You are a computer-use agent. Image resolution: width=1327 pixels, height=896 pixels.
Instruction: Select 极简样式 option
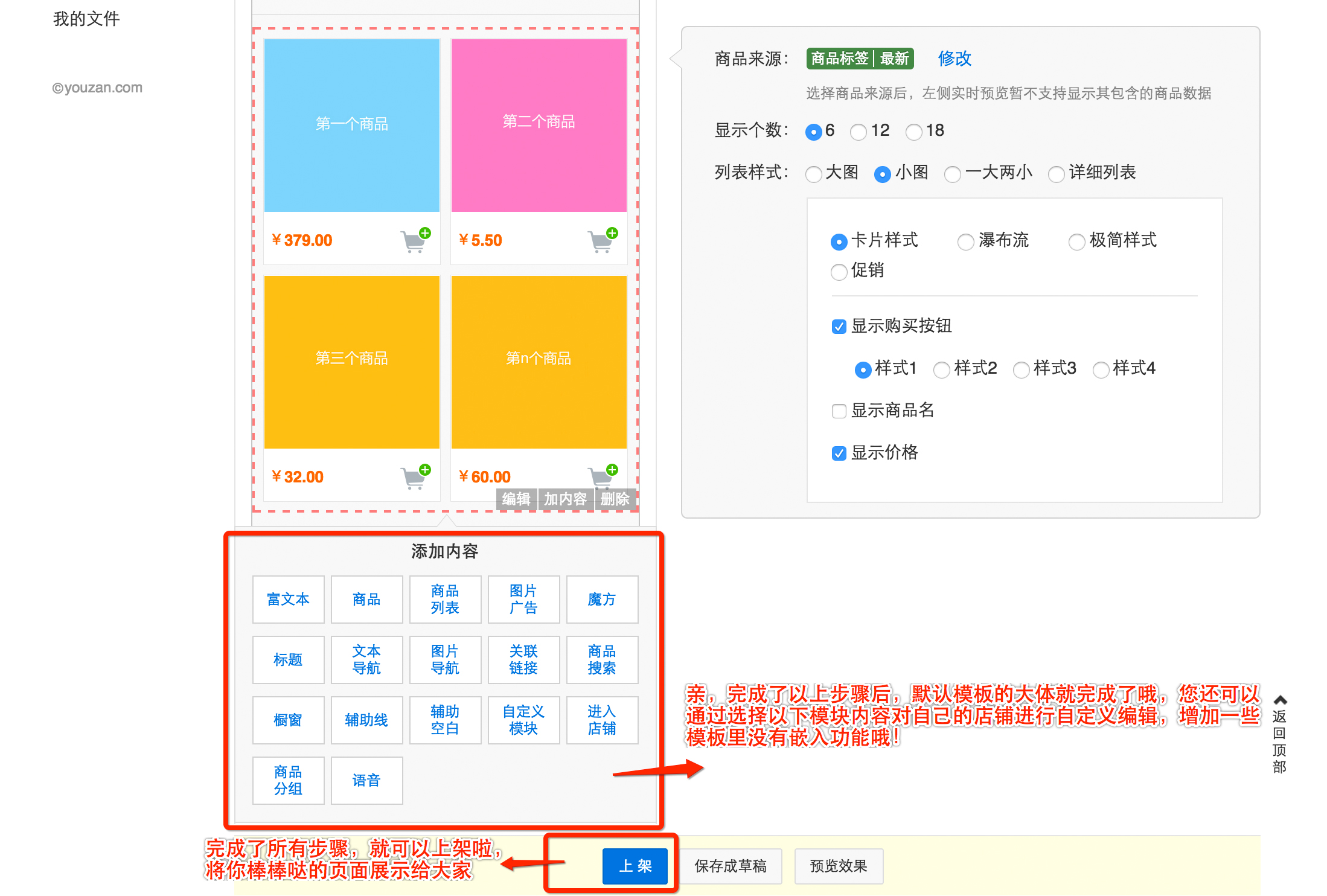click(1076, 242)
